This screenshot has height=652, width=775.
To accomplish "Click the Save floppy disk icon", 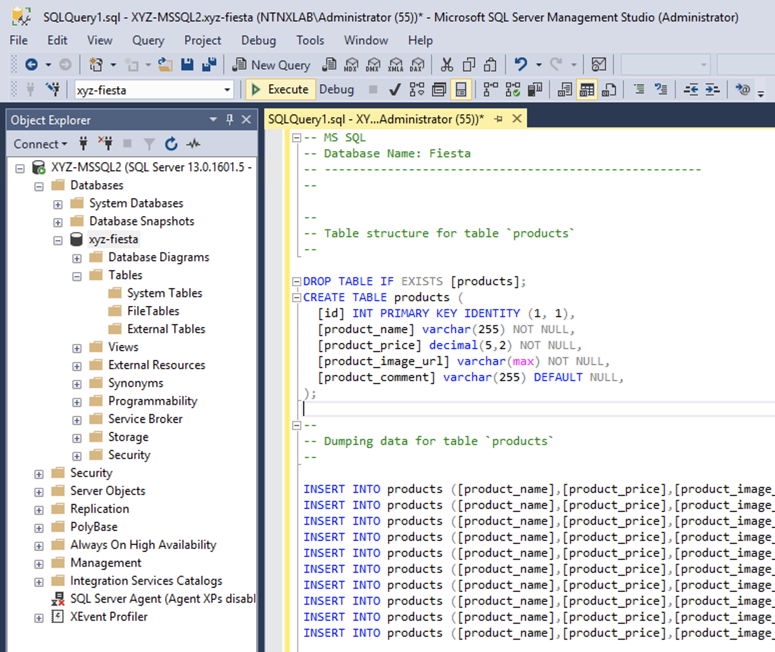I will [x=187, y=65].
